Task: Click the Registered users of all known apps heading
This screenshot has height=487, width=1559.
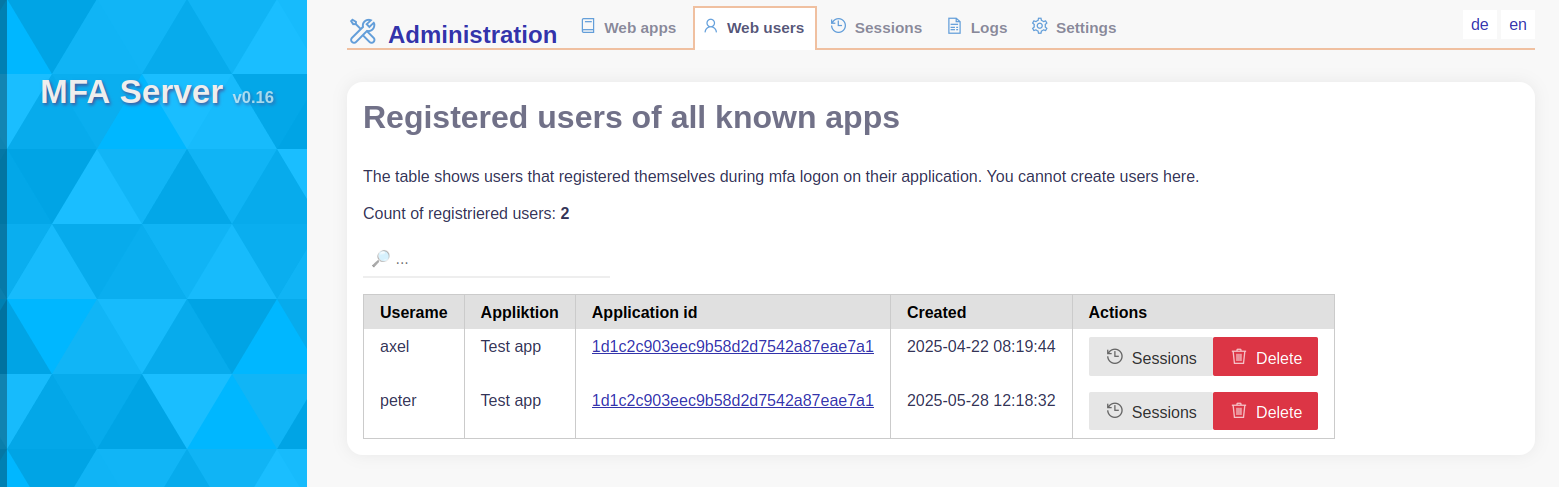Action: pyautogui.click(x=631, y=118)
